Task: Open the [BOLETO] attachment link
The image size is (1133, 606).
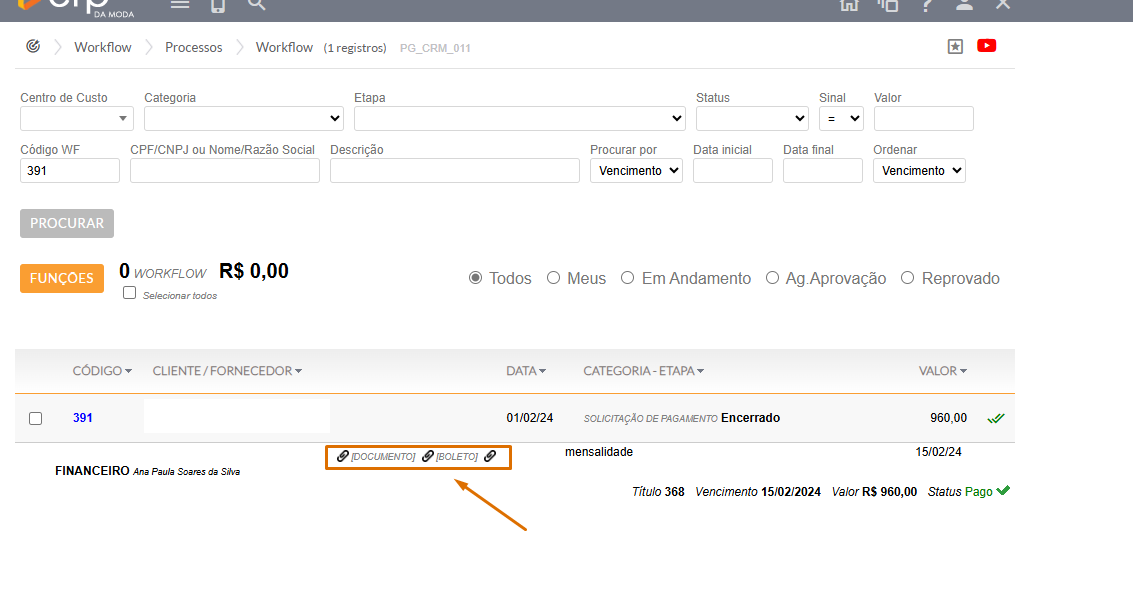Action: (x=456, y=457)
